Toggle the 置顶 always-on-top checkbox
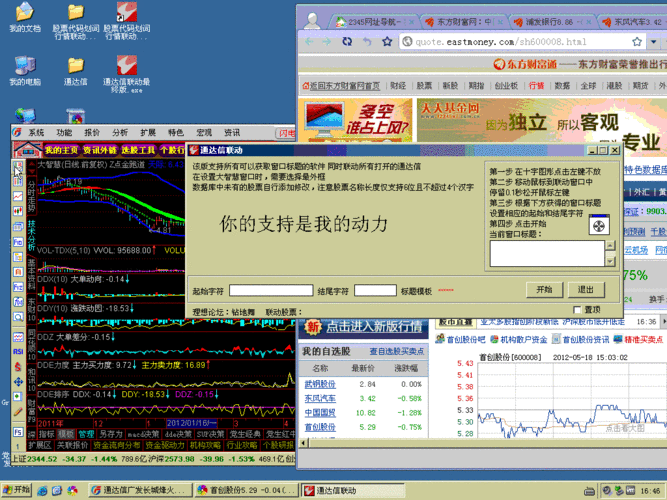The width and height of the screenshot is (667, 500). coord(577,310)
